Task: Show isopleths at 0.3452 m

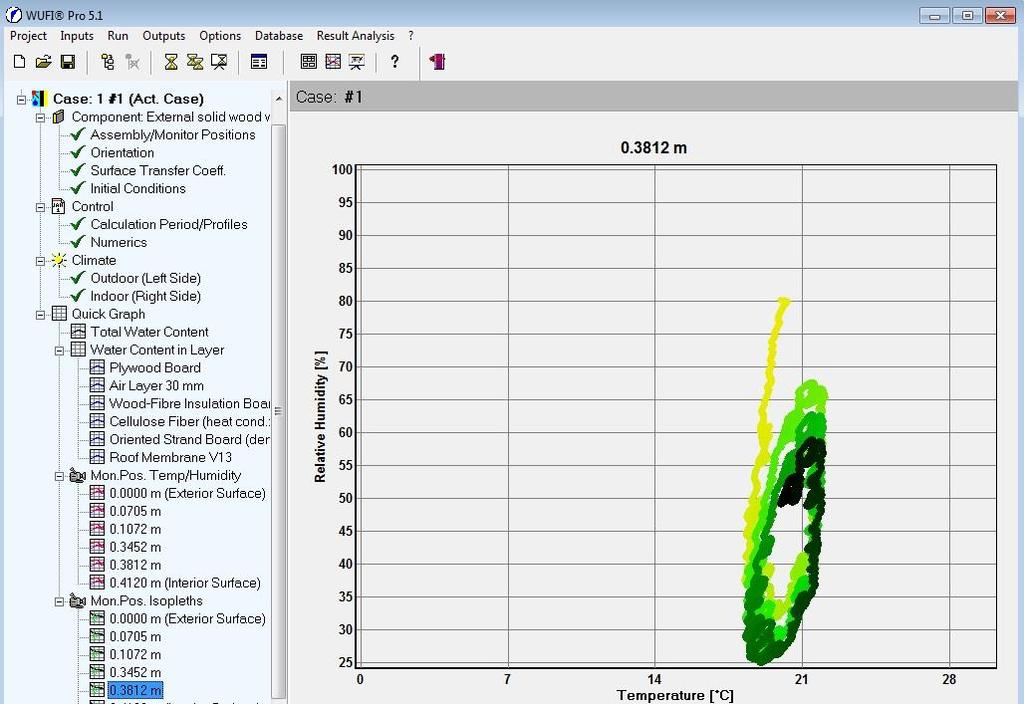Action: click(135, 673)
